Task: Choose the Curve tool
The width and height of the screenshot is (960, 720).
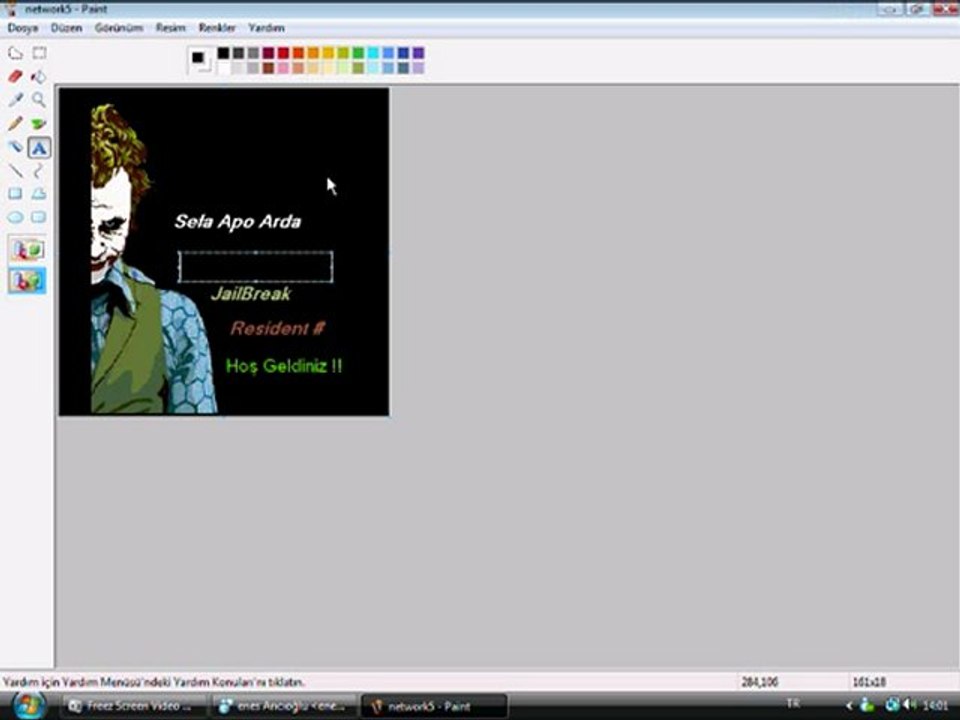Action: coord(39,171)
